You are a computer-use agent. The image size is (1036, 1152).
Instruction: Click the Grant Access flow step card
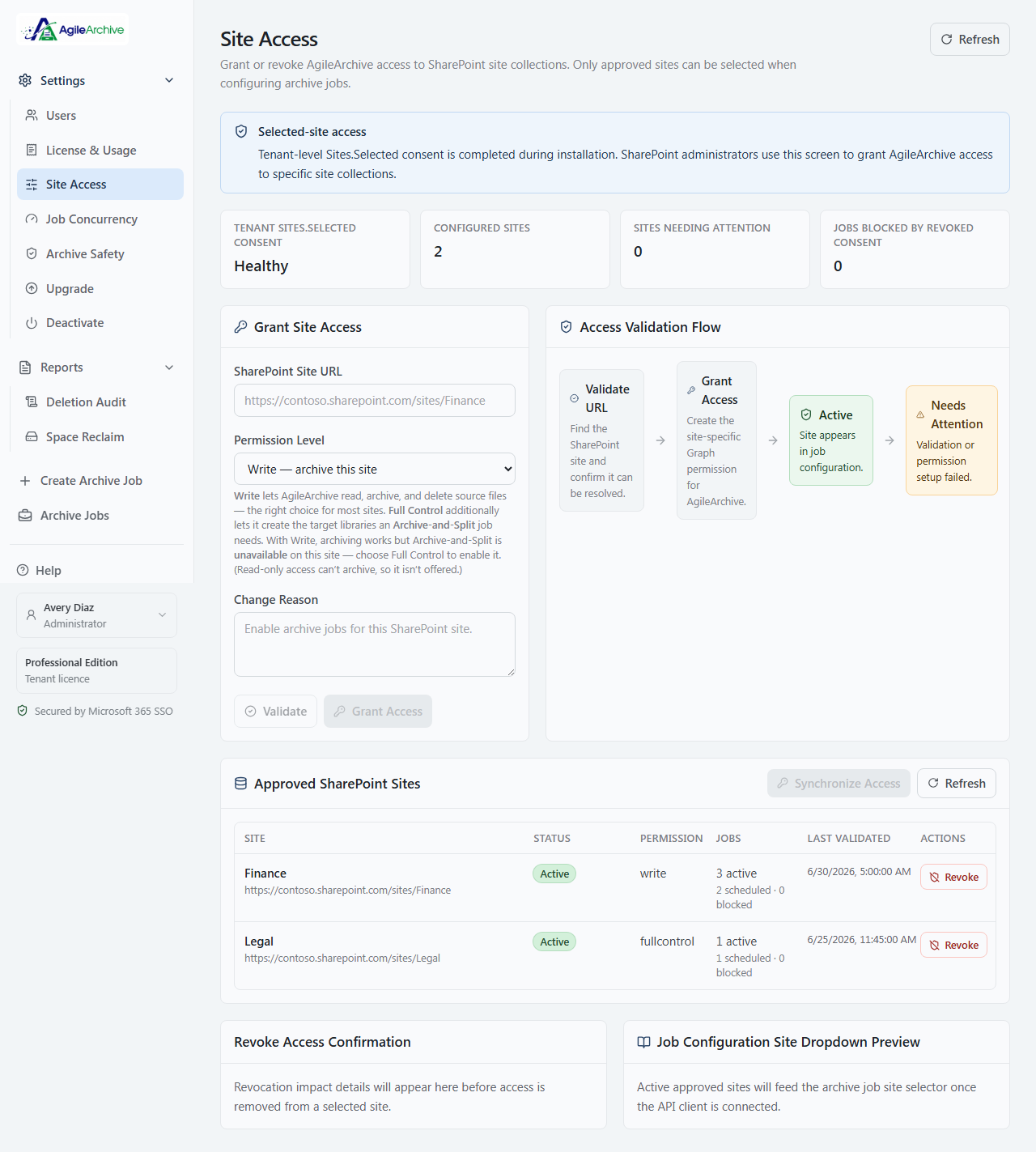pos(716,440)
